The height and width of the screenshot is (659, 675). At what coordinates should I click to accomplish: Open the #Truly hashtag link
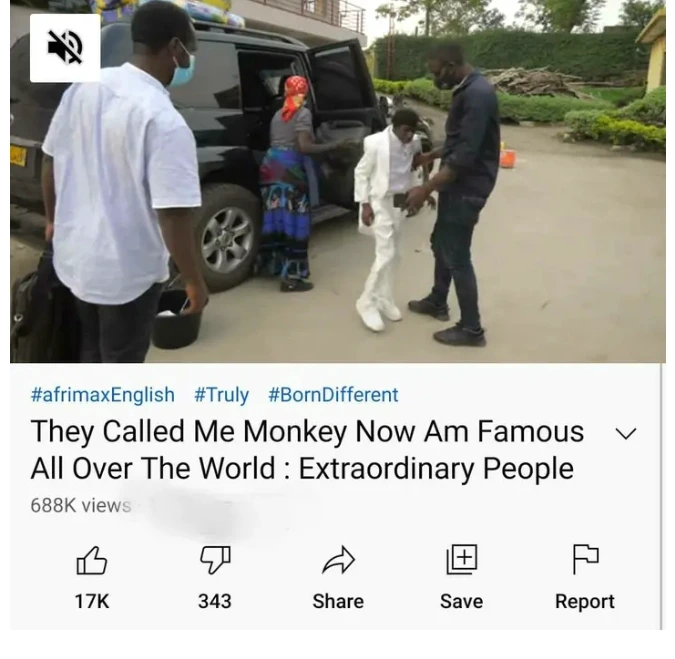pos(221,395)
